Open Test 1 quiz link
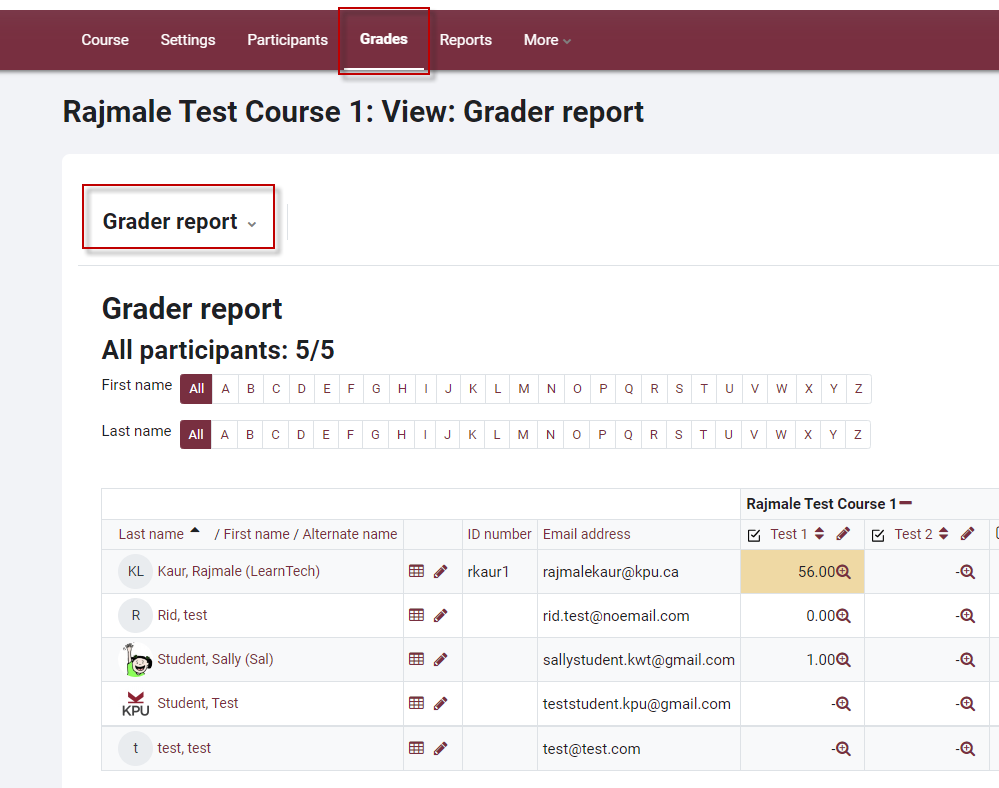Image resolution: width=999 pixels, height=788 pixels. [x=789, y=534]
